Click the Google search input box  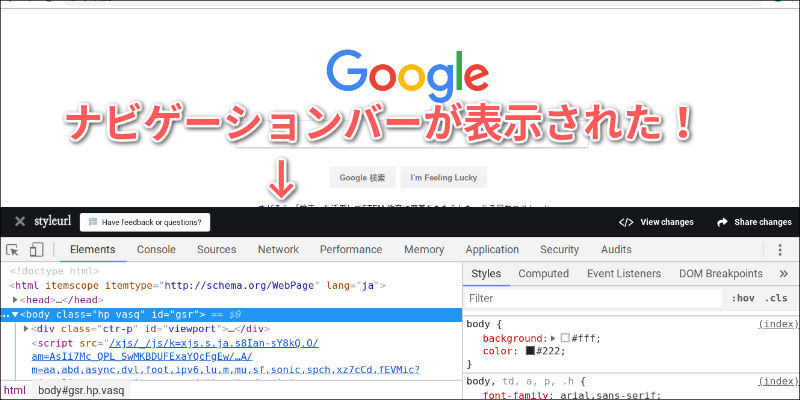pos(412,135)
